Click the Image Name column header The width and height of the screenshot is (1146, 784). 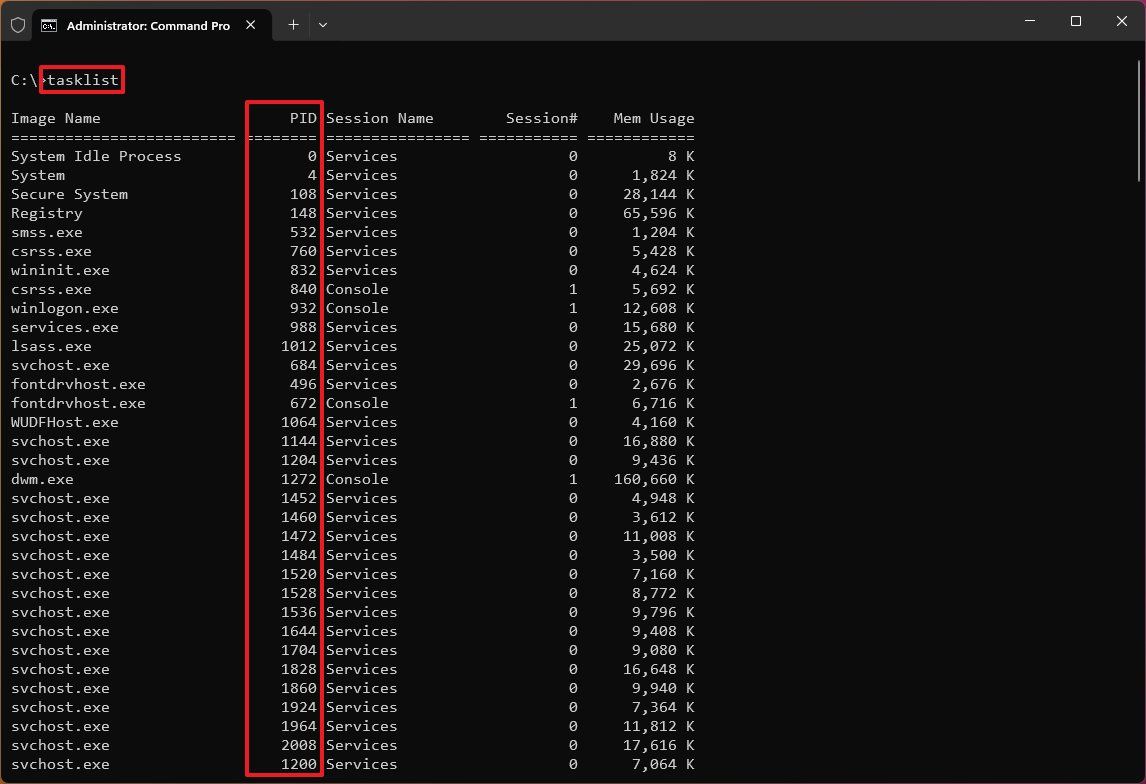click(x=55, y=117)
